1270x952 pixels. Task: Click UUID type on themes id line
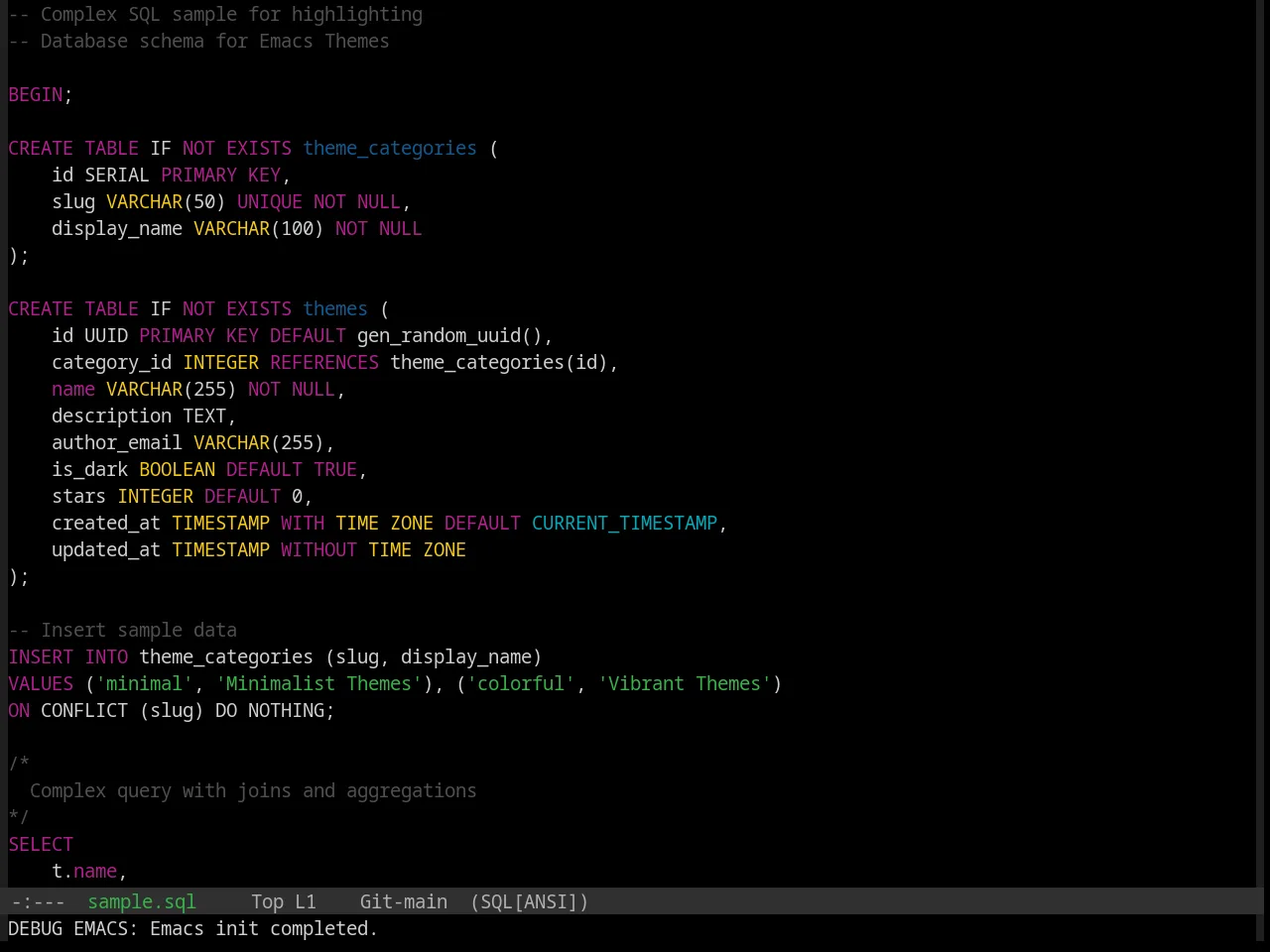(106, 335)
